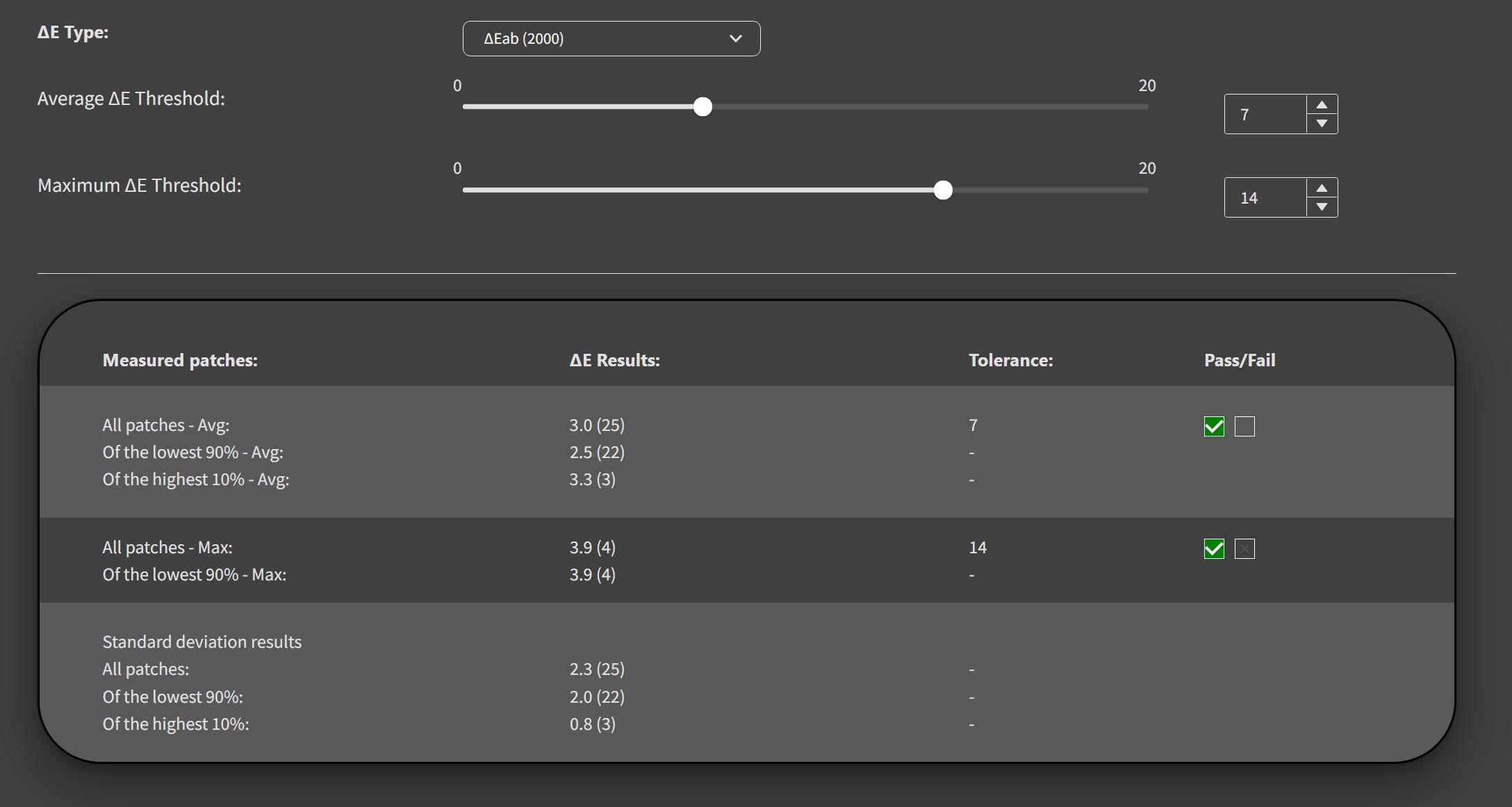Decrease Average ΔE Threshold with down arrow

click(1322, 124)
